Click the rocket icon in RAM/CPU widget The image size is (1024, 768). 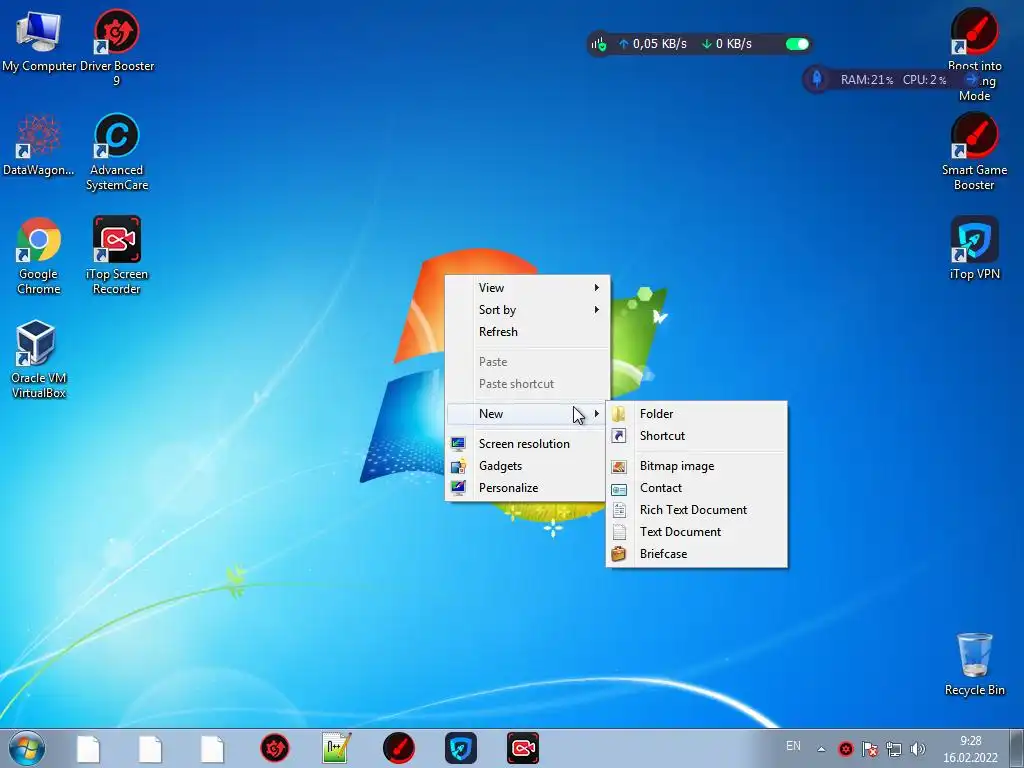pos(816,80)
